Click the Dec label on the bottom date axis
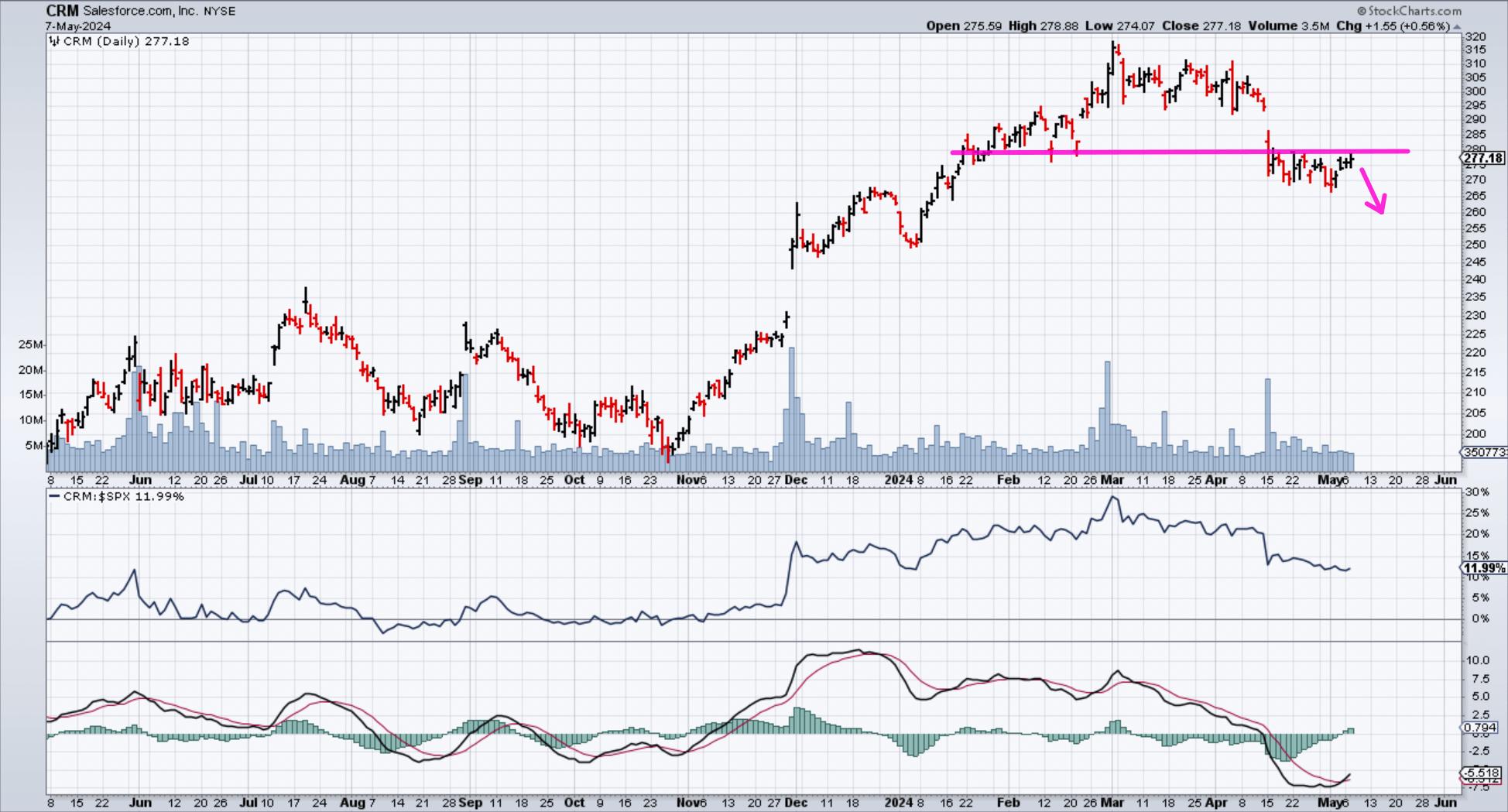This screenshot has height=812, width=1508. 796,803
